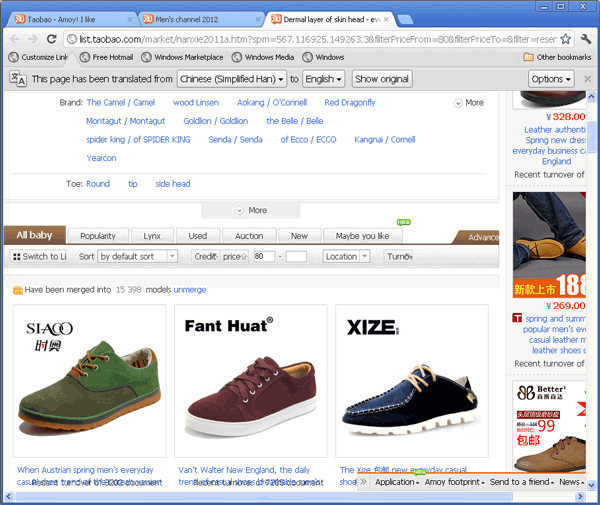Screen dimensions: 600x505
Task: Expand More brands list
Action: coord(469,103)
